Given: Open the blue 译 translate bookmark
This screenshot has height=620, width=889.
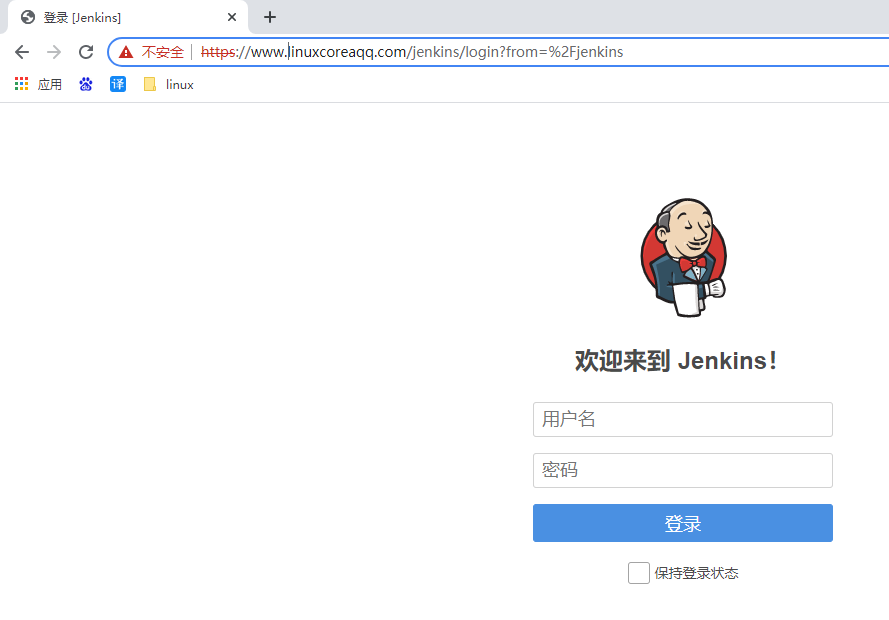Looking at the screenshot, I should [118, 84].
